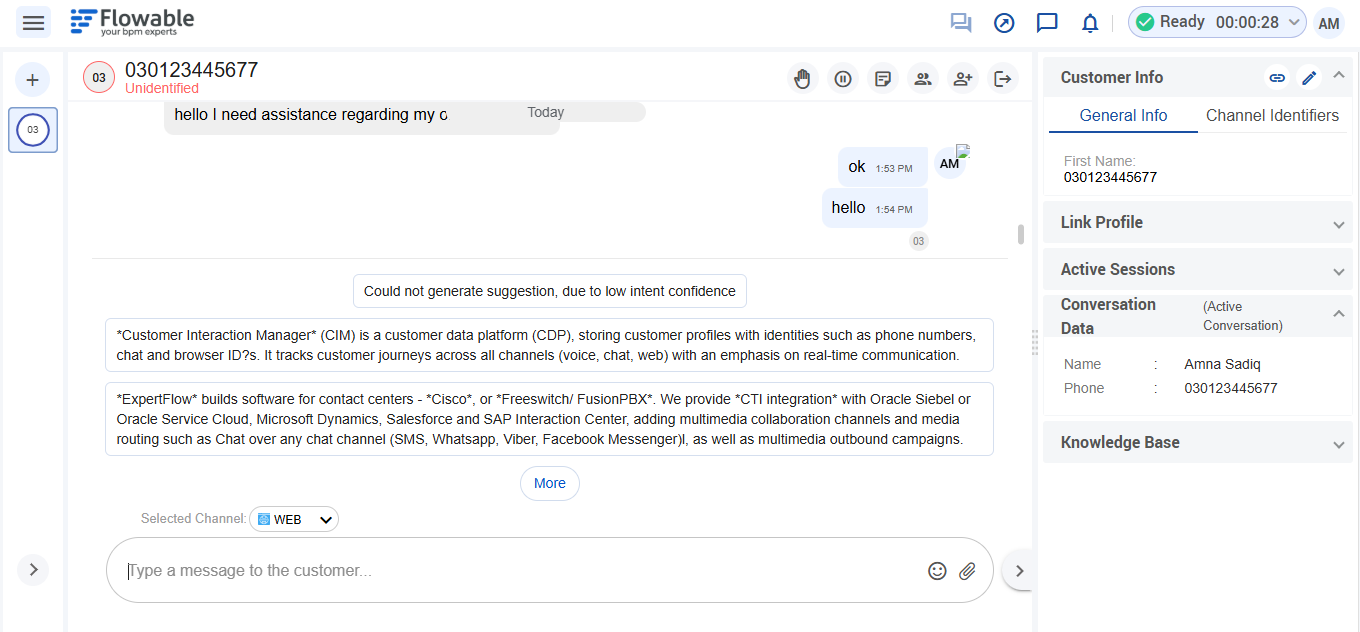Add a new conversation with plus button

point(32,80)
